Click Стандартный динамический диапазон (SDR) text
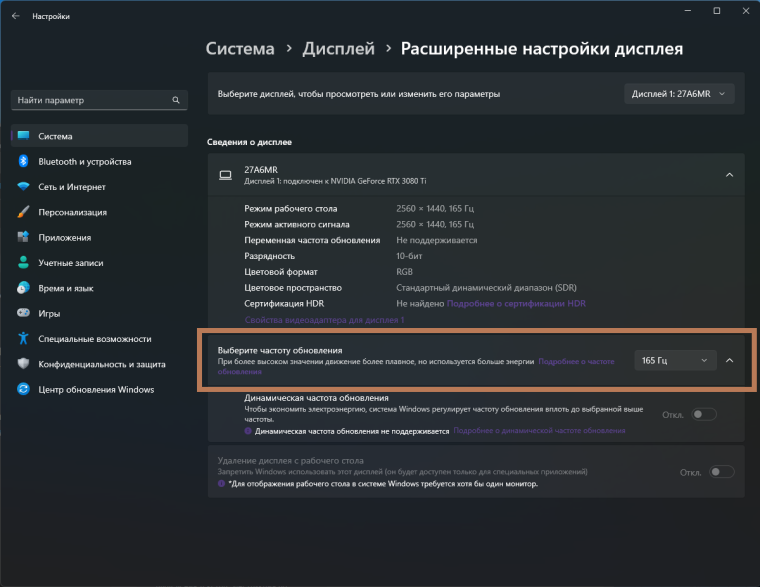Screen dimensions: 760x587 pyautogui.click(x=486, y=287)
